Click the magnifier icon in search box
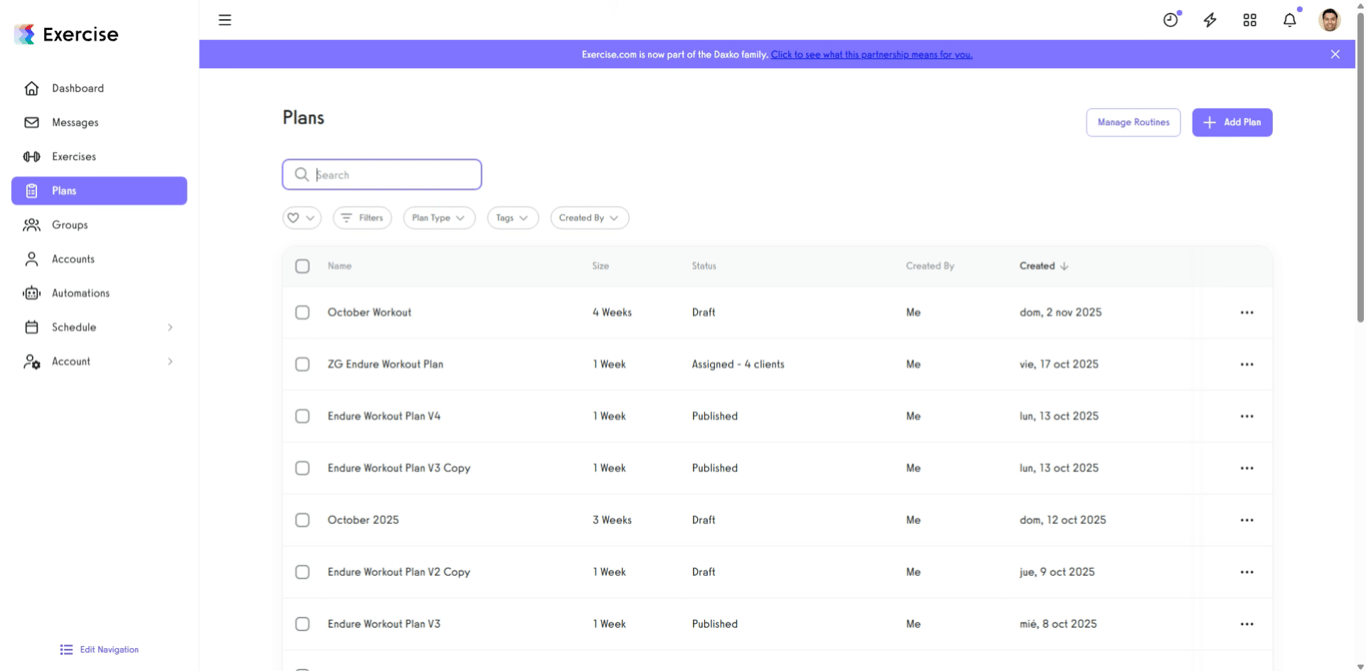 301,174
